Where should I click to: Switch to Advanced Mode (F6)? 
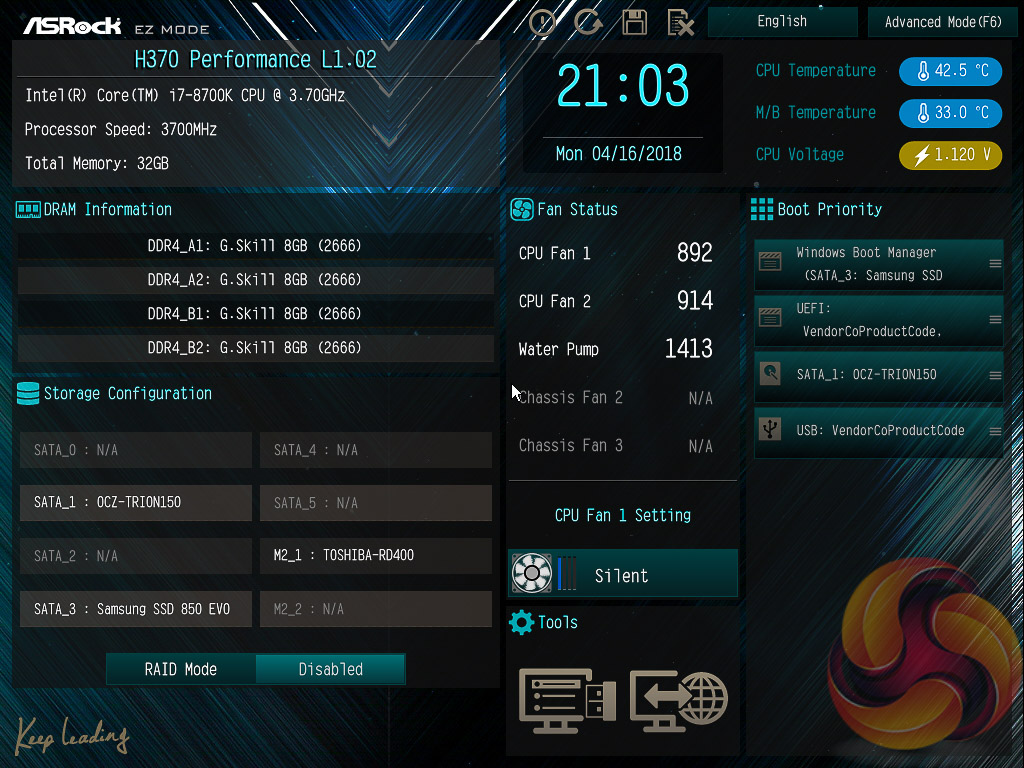click(x=942, y=22)
